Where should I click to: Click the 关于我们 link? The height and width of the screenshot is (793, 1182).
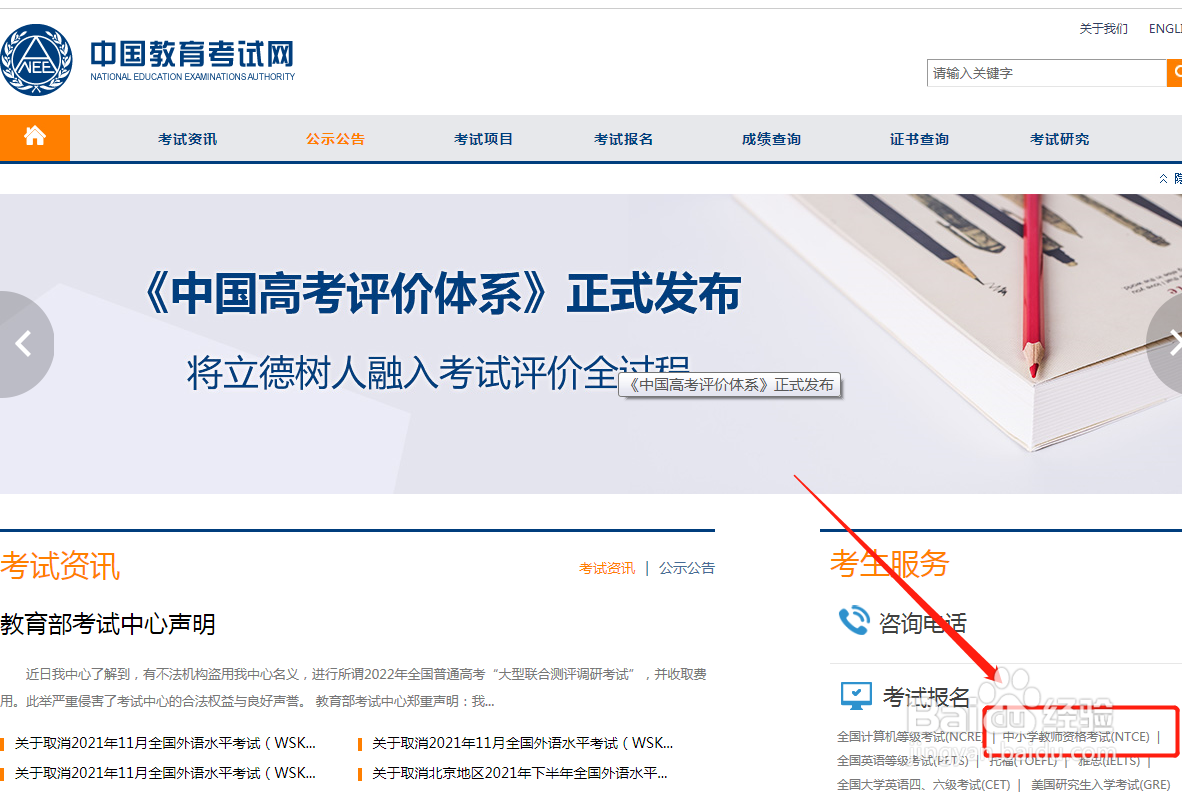coord(1103,28)
